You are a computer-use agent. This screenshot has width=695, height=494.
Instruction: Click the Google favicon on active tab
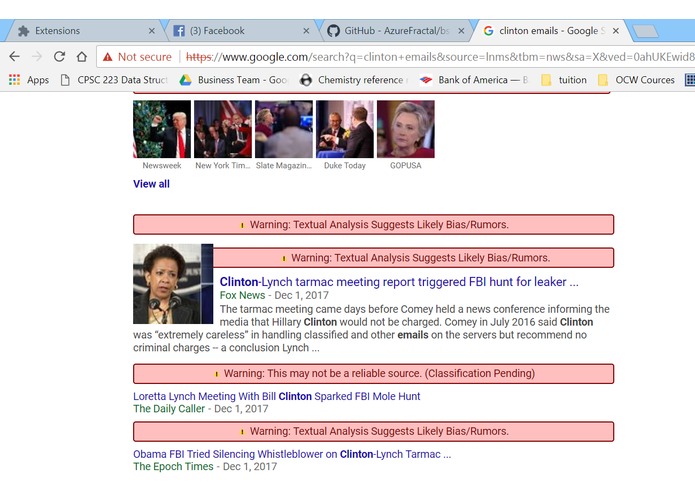click(488, 31)
